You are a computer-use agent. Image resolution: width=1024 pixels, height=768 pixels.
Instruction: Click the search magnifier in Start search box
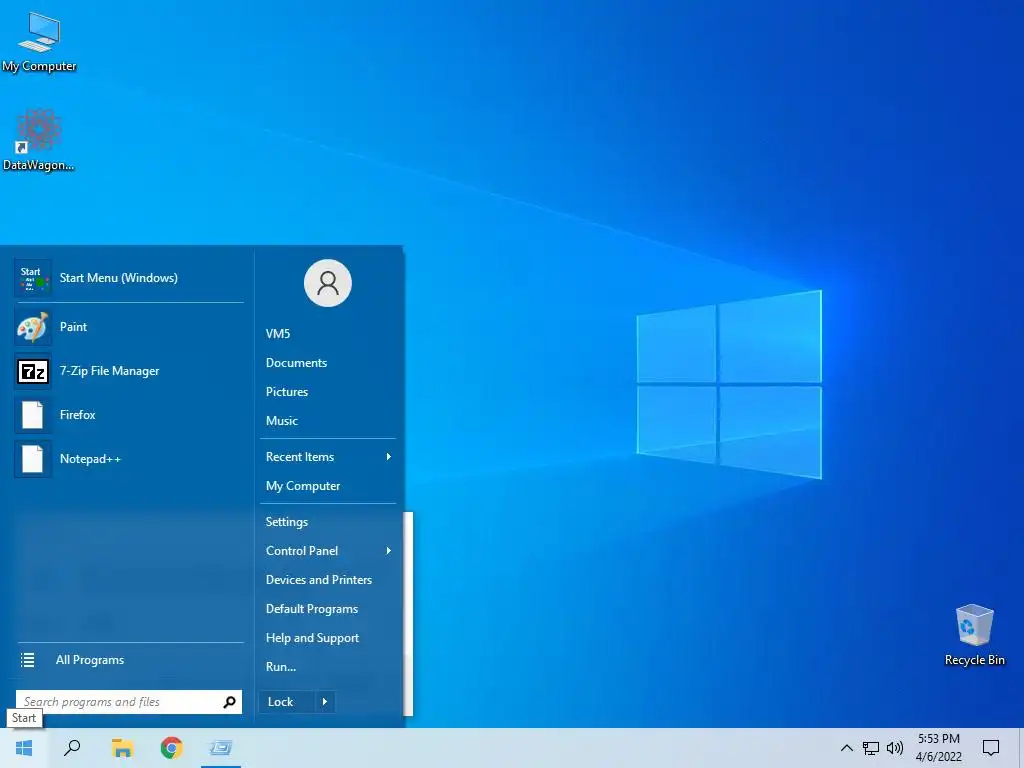pos(229,702)
